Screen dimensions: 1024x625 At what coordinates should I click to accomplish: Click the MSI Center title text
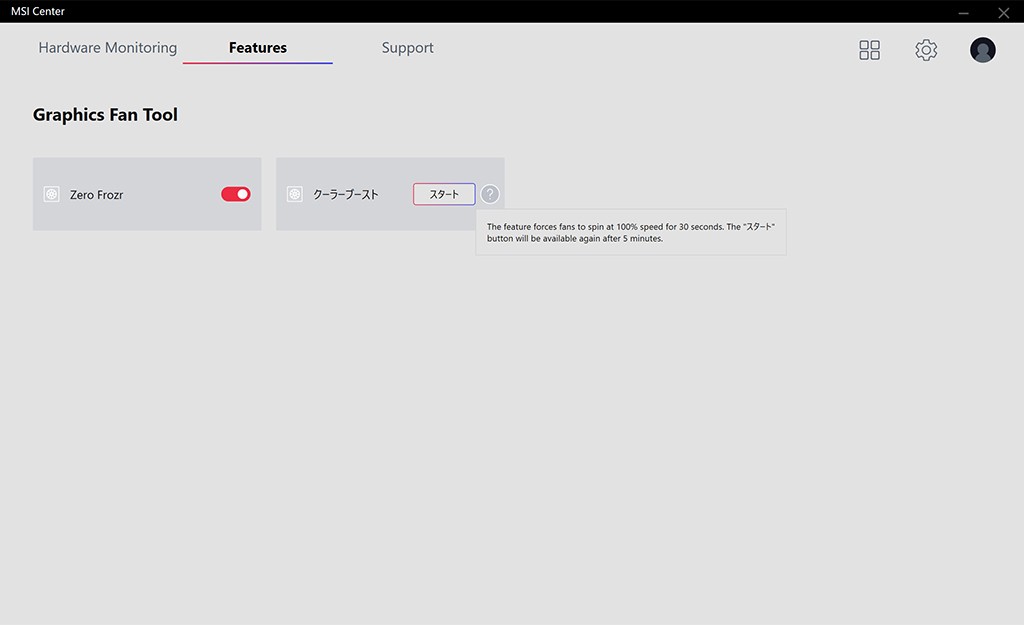(38, 11)
